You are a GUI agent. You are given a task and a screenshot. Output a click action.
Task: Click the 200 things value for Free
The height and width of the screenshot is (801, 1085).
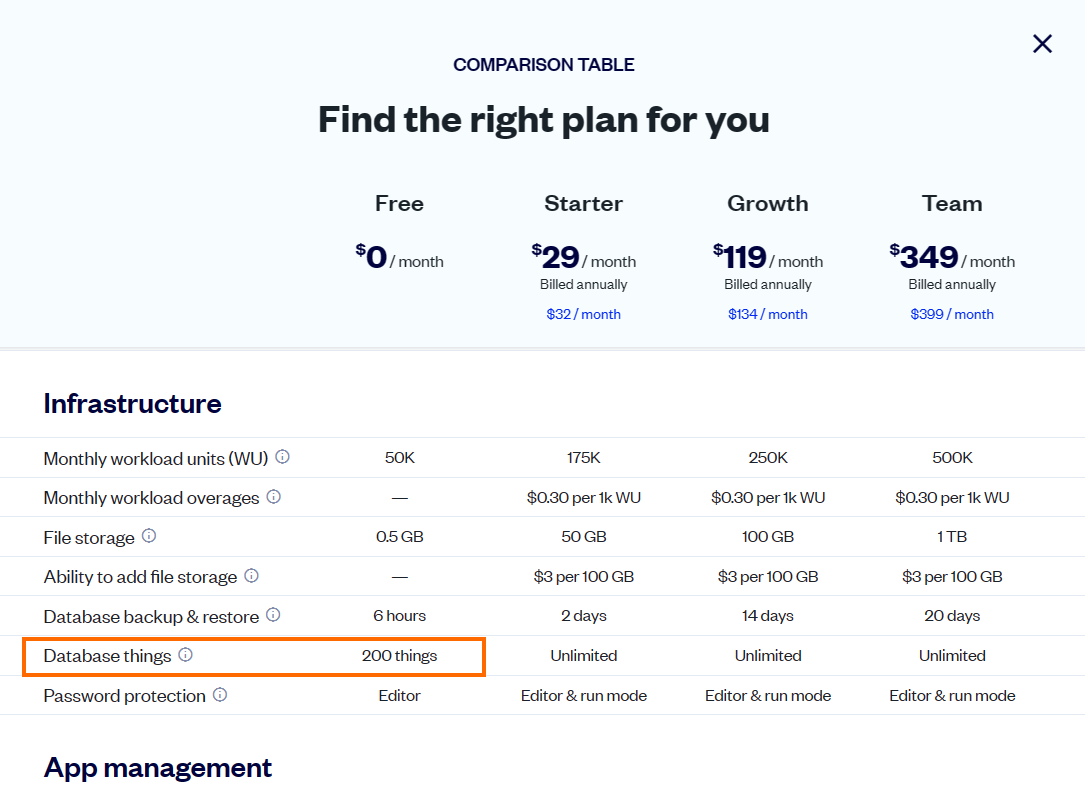pos(399,656)
